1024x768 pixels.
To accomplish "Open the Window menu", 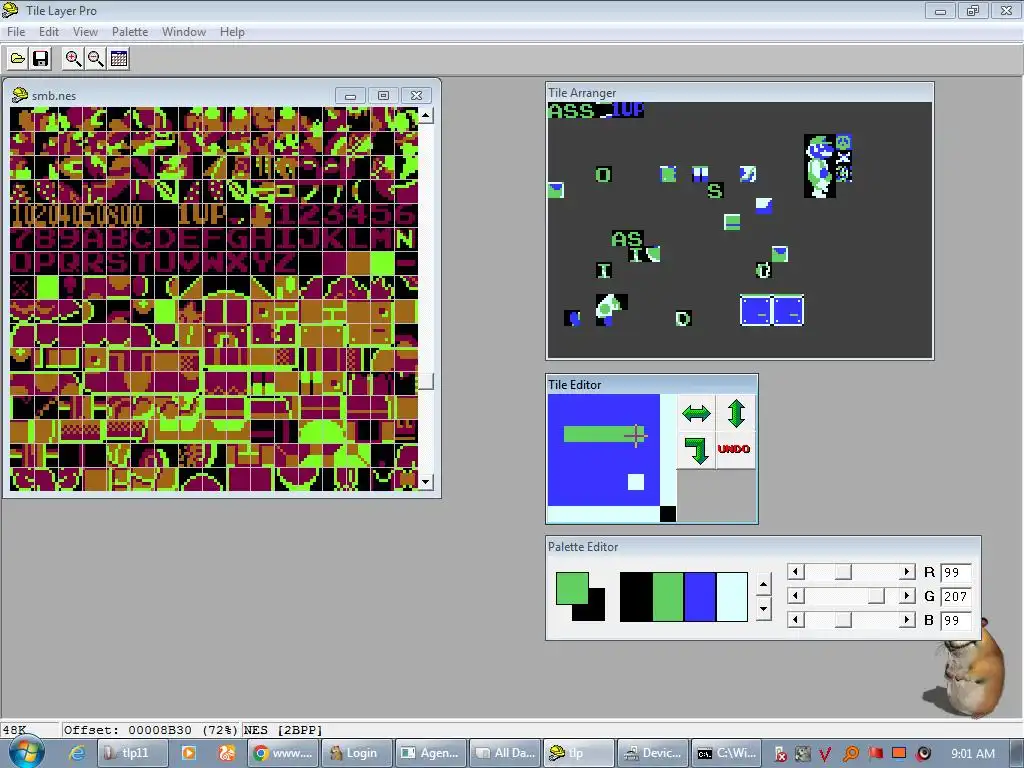I will click(184, 31).
